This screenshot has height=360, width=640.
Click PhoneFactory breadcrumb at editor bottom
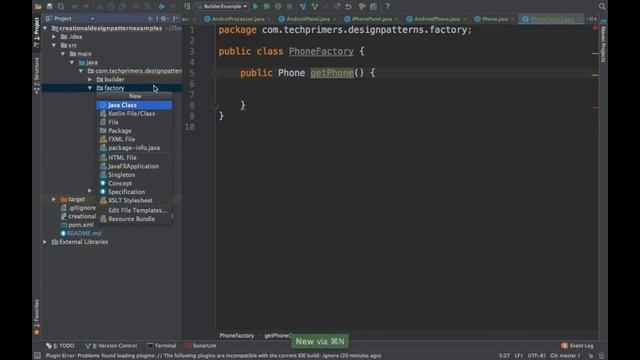point(237,336)
